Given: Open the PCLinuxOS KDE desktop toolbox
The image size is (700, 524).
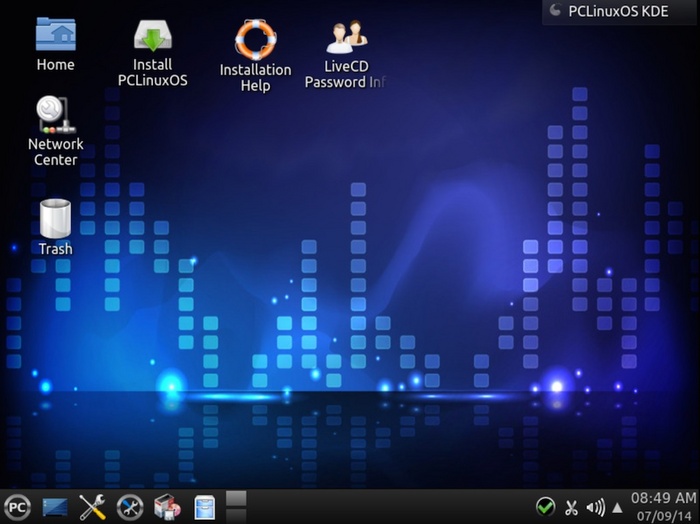Looking at the screenshot, I should click(x=621, y=12).
